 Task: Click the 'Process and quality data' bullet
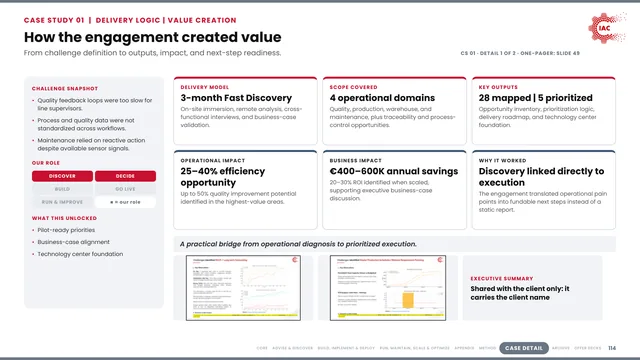click(86, 124)
